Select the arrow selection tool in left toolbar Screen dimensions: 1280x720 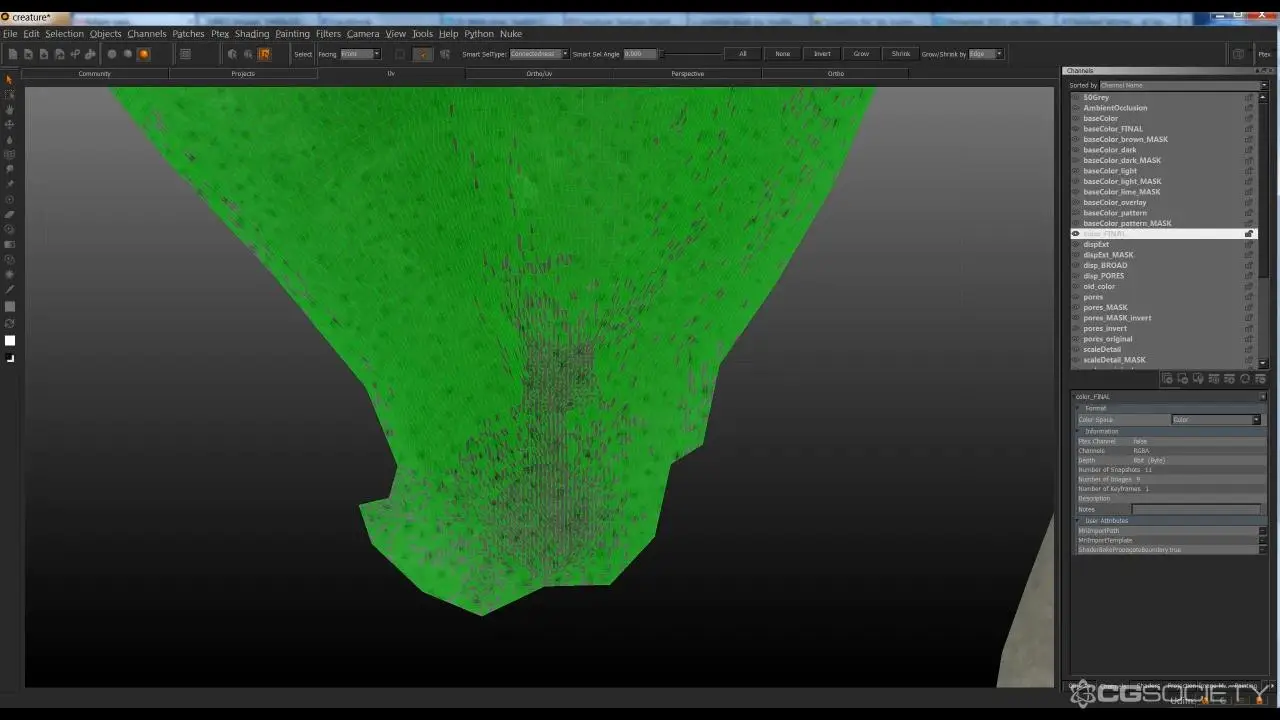tap(10, 80)
